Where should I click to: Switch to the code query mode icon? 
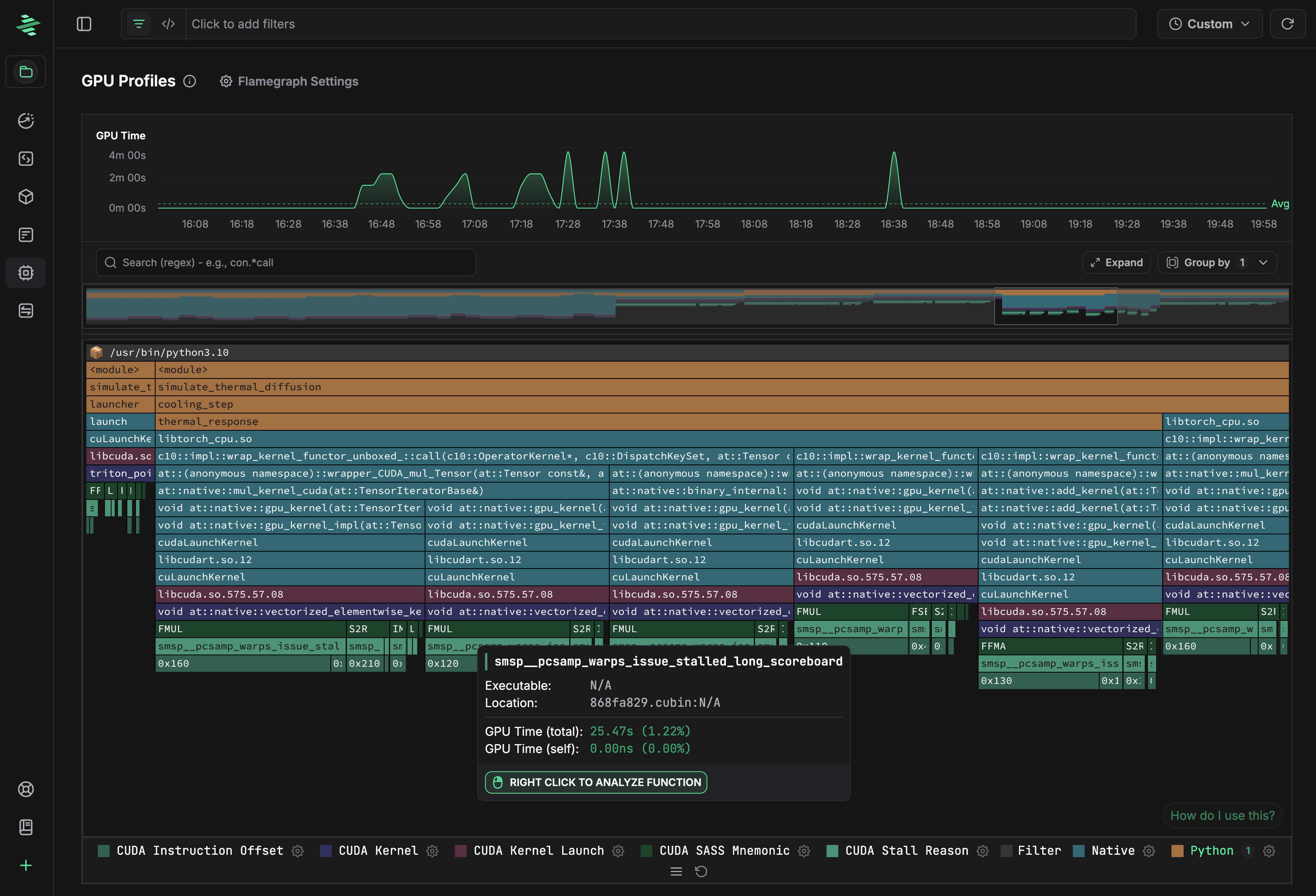click(168, 24)
